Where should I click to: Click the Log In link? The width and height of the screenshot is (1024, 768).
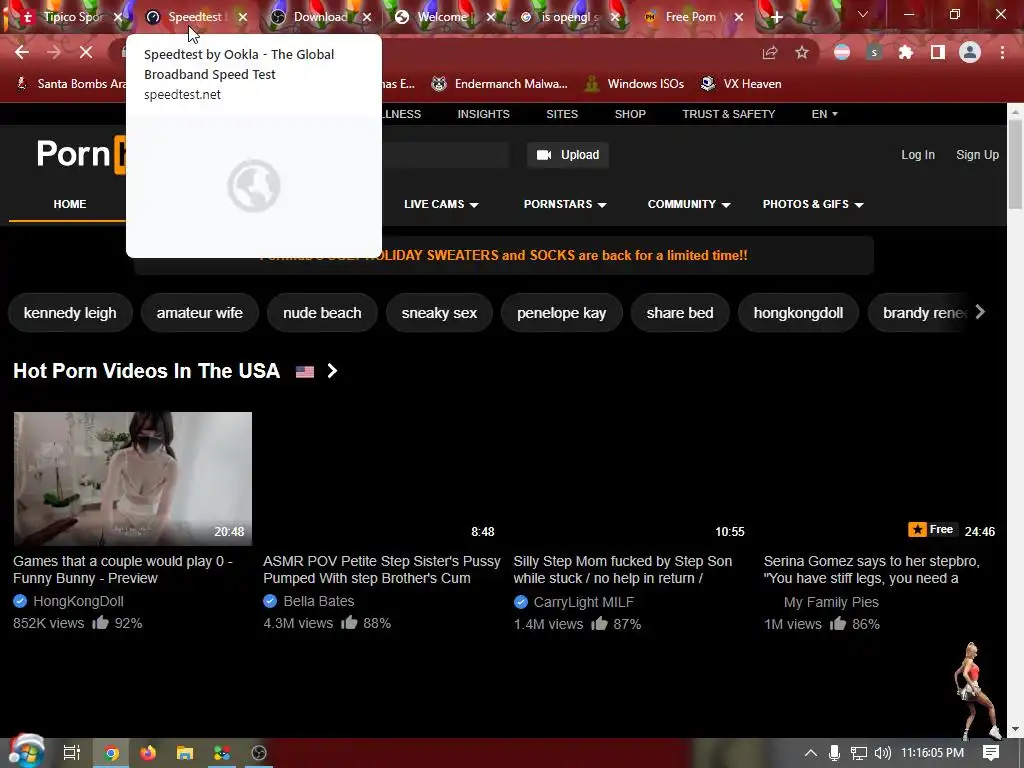[918, 155]
